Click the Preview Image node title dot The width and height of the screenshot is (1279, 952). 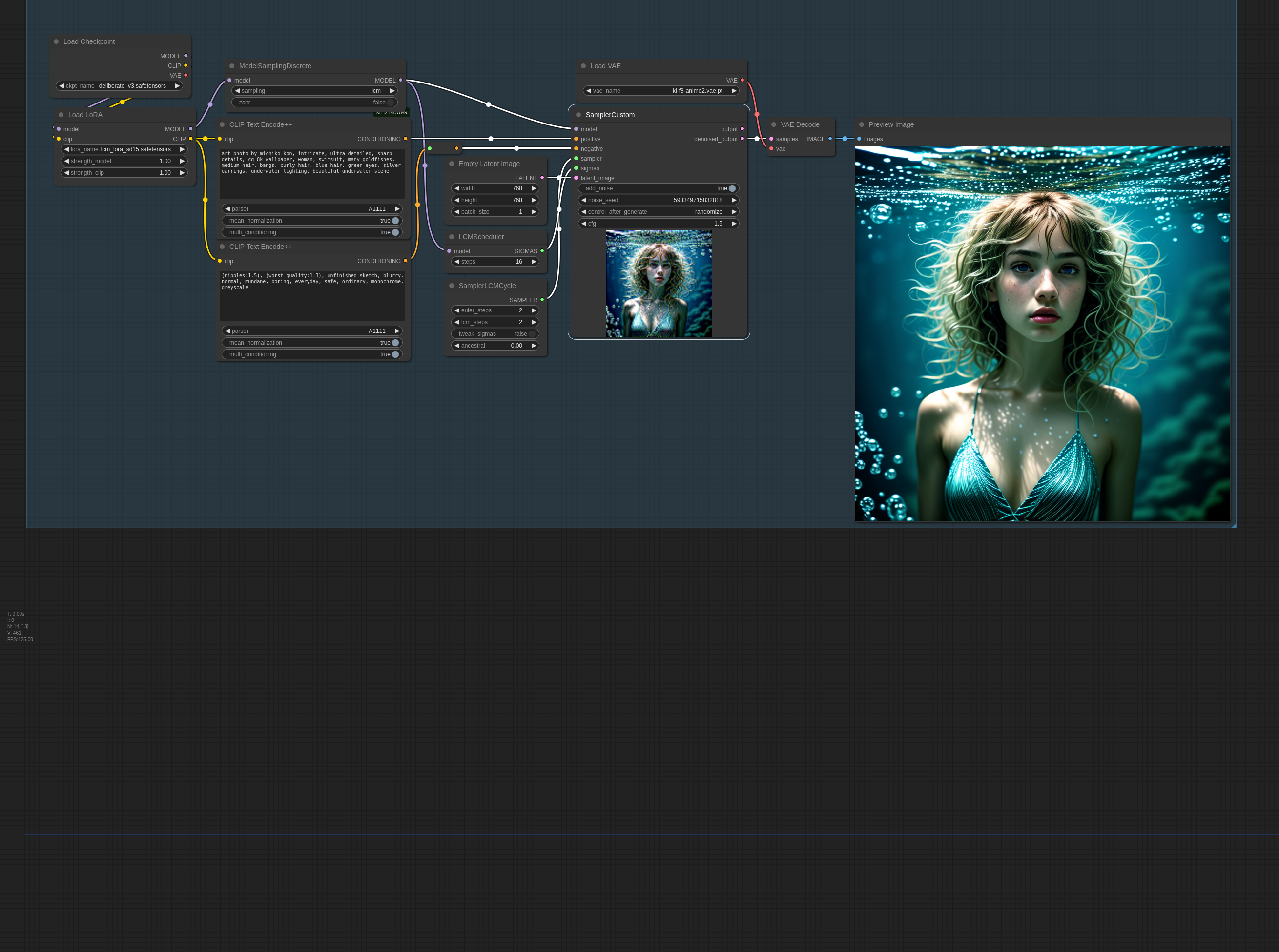[861, 124]
